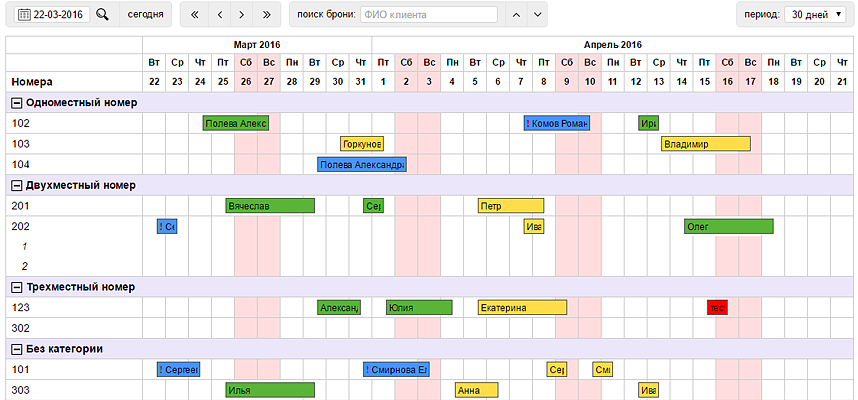
Task: Select the yellow Владимир booking bar
Action: (x=706, y=144)
